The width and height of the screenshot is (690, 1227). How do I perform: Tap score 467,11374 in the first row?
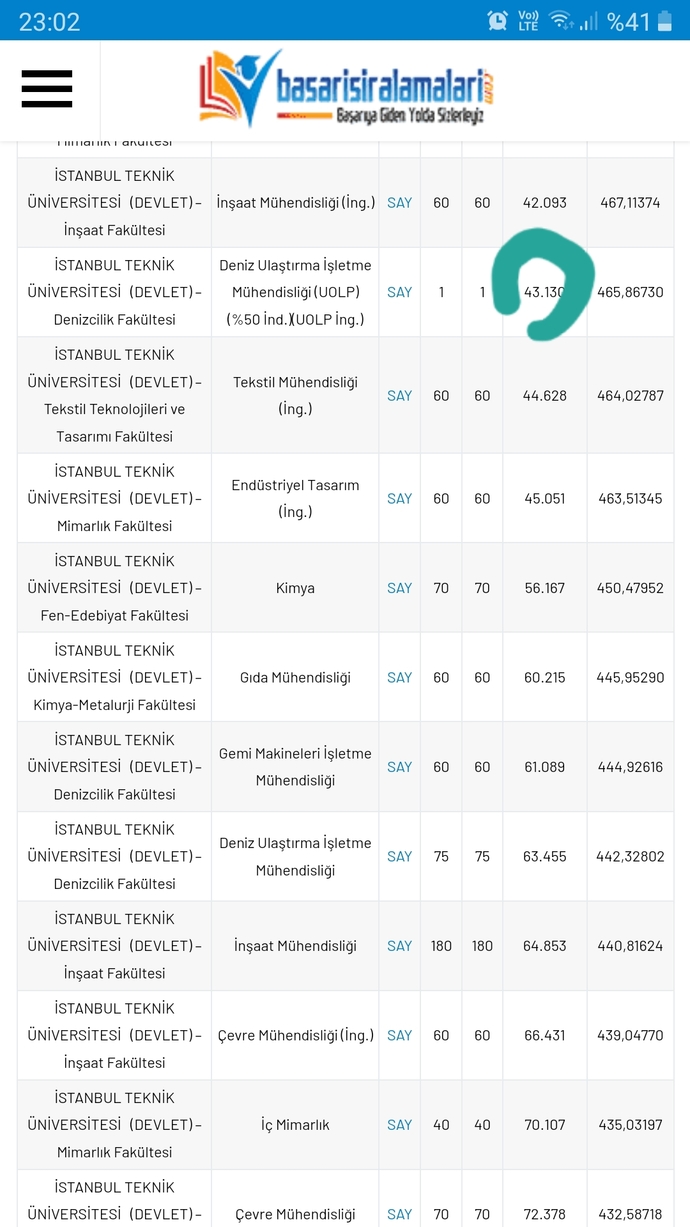(630, 202)
